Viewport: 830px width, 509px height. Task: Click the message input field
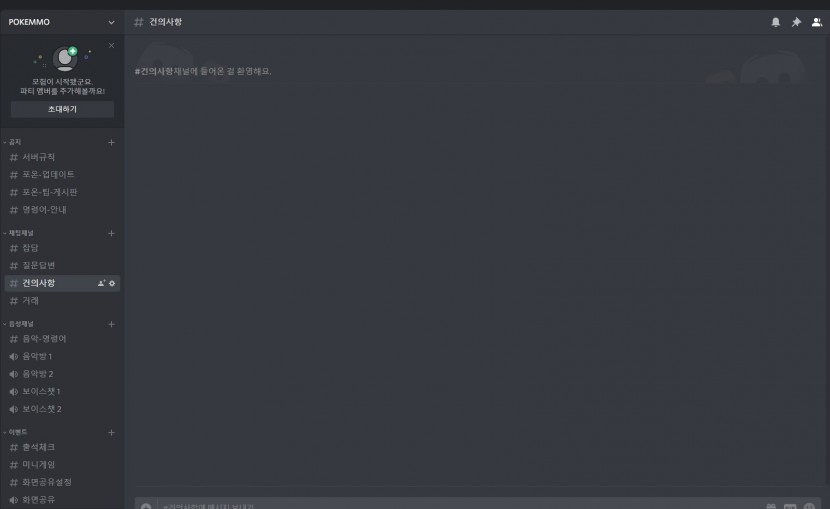tap(461, 506)
